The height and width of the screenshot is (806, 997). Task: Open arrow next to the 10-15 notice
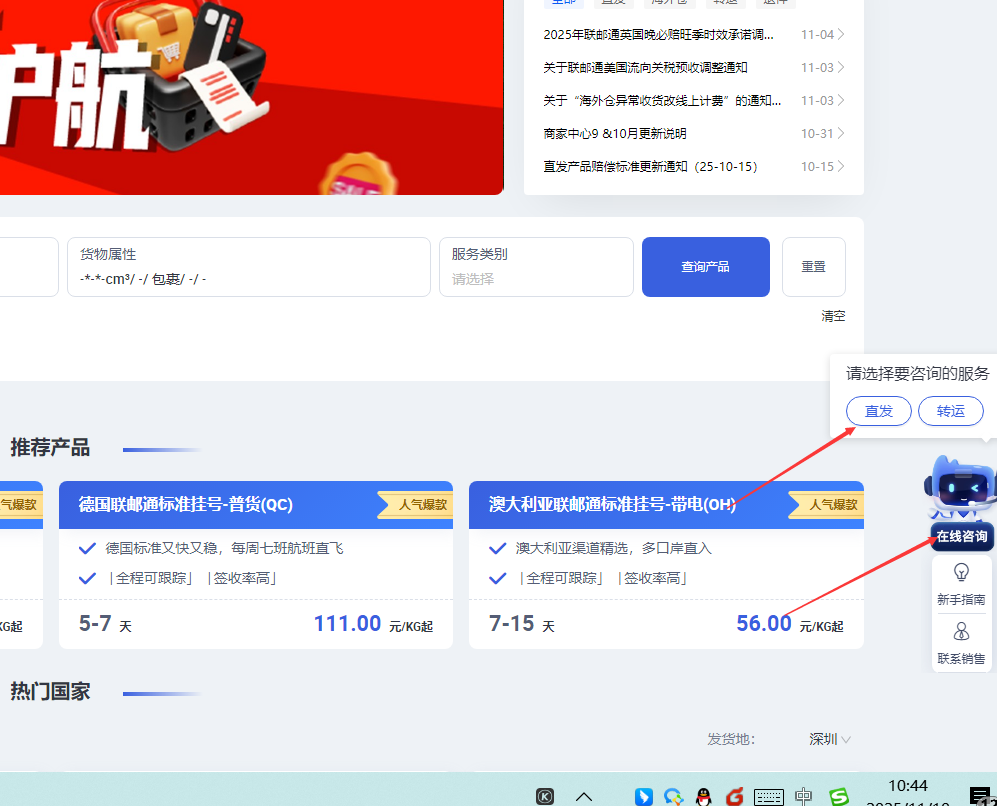(x=841, y=167)
